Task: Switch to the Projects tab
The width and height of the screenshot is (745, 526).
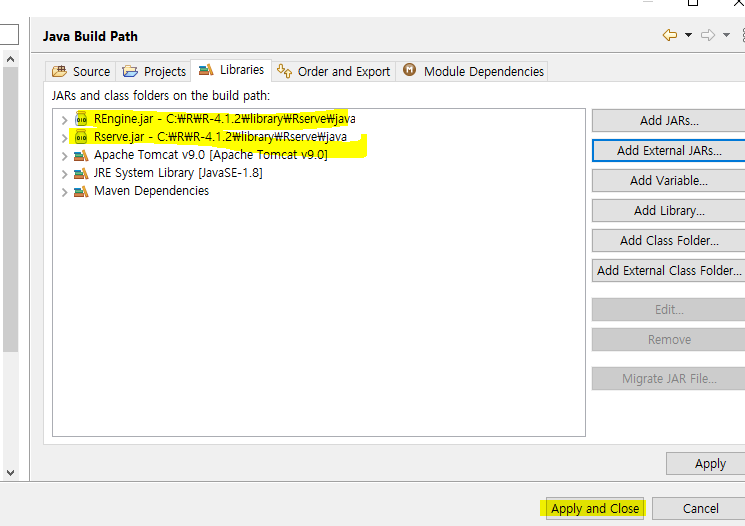Action: pos(153,72)
